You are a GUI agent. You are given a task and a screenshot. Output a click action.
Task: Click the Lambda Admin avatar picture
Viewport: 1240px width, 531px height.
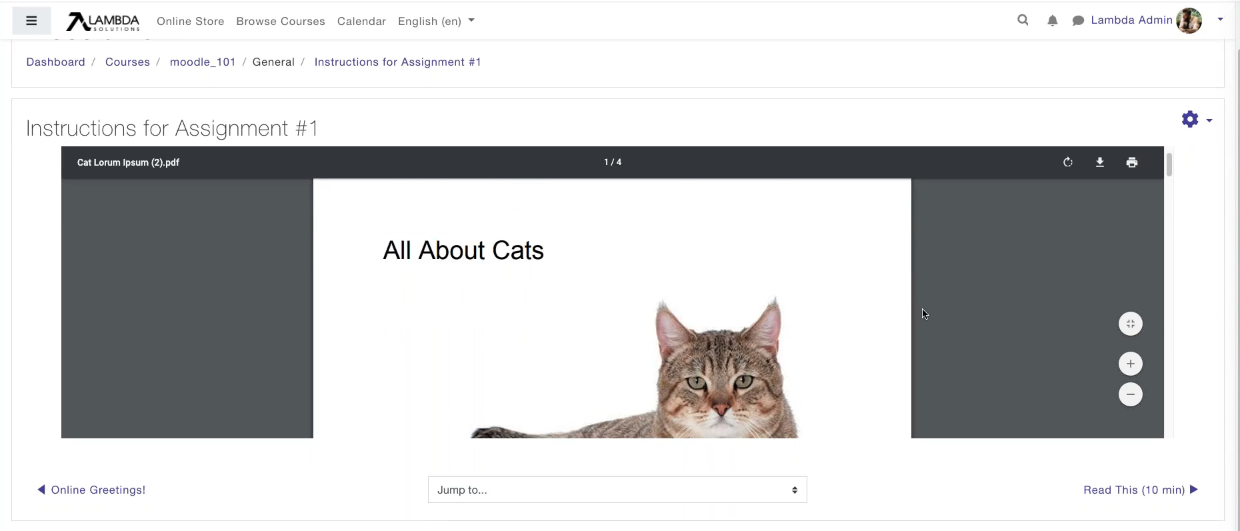(1189, 20)
